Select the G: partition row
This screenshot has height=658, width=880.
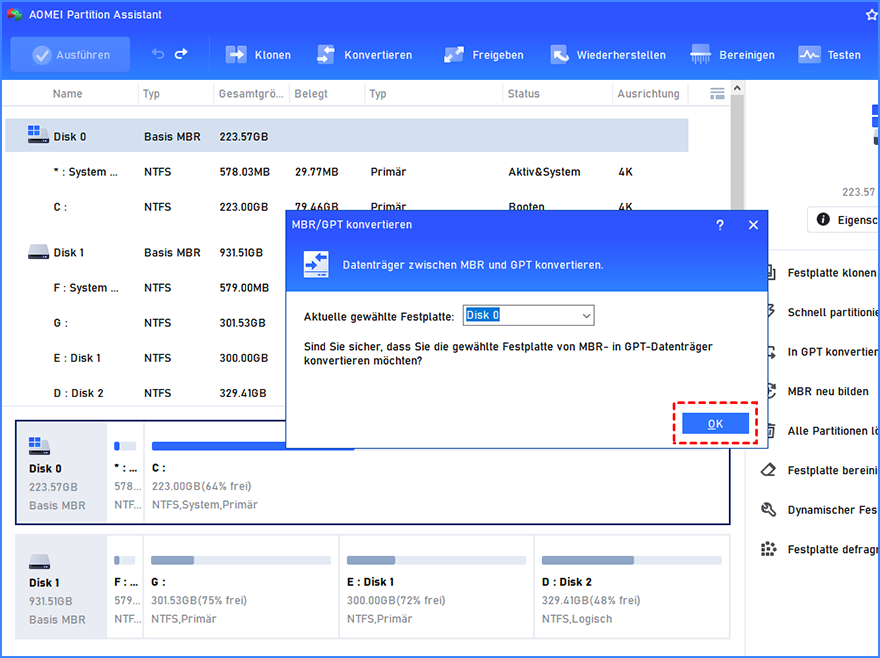[x=146, y=323]
